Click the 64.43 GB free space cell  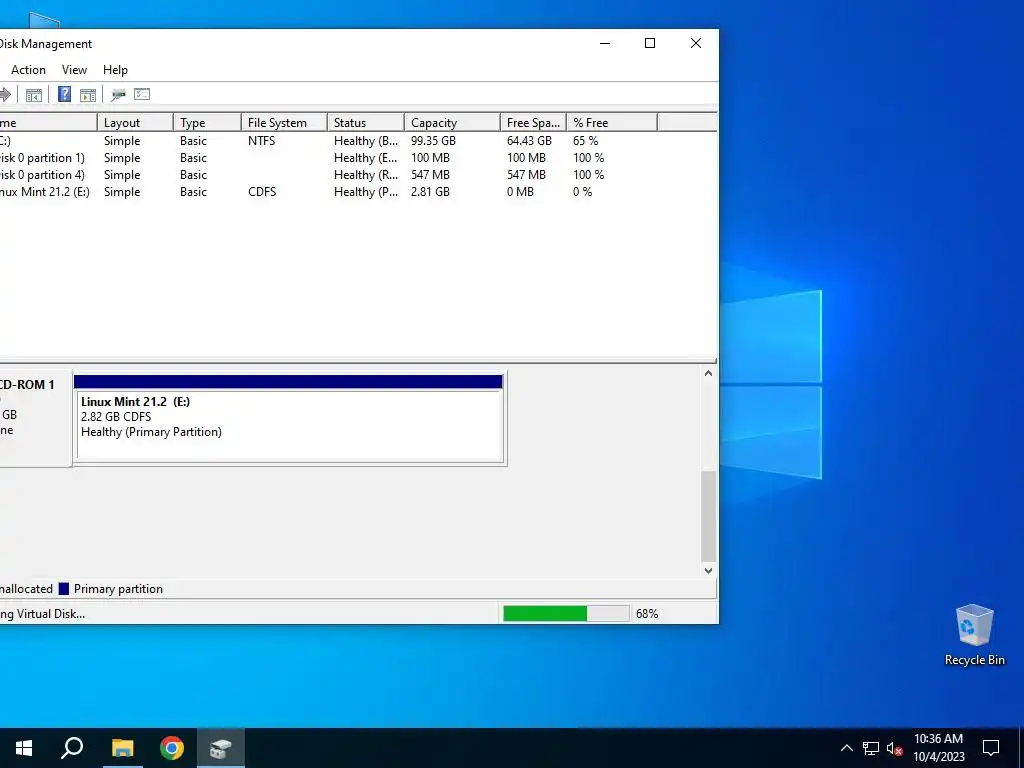pos(529,141)
